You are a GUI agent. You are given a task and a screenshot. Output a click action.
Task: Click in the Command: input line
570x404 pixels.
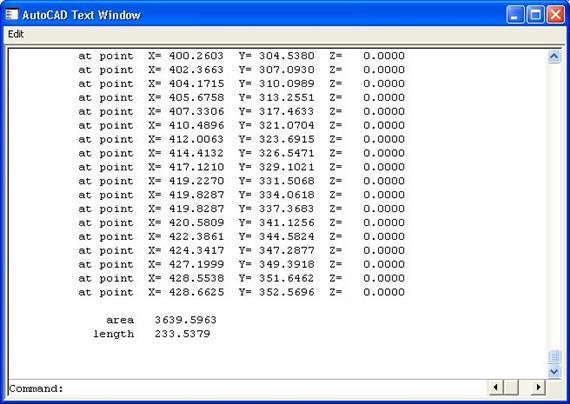coord(247,388)
